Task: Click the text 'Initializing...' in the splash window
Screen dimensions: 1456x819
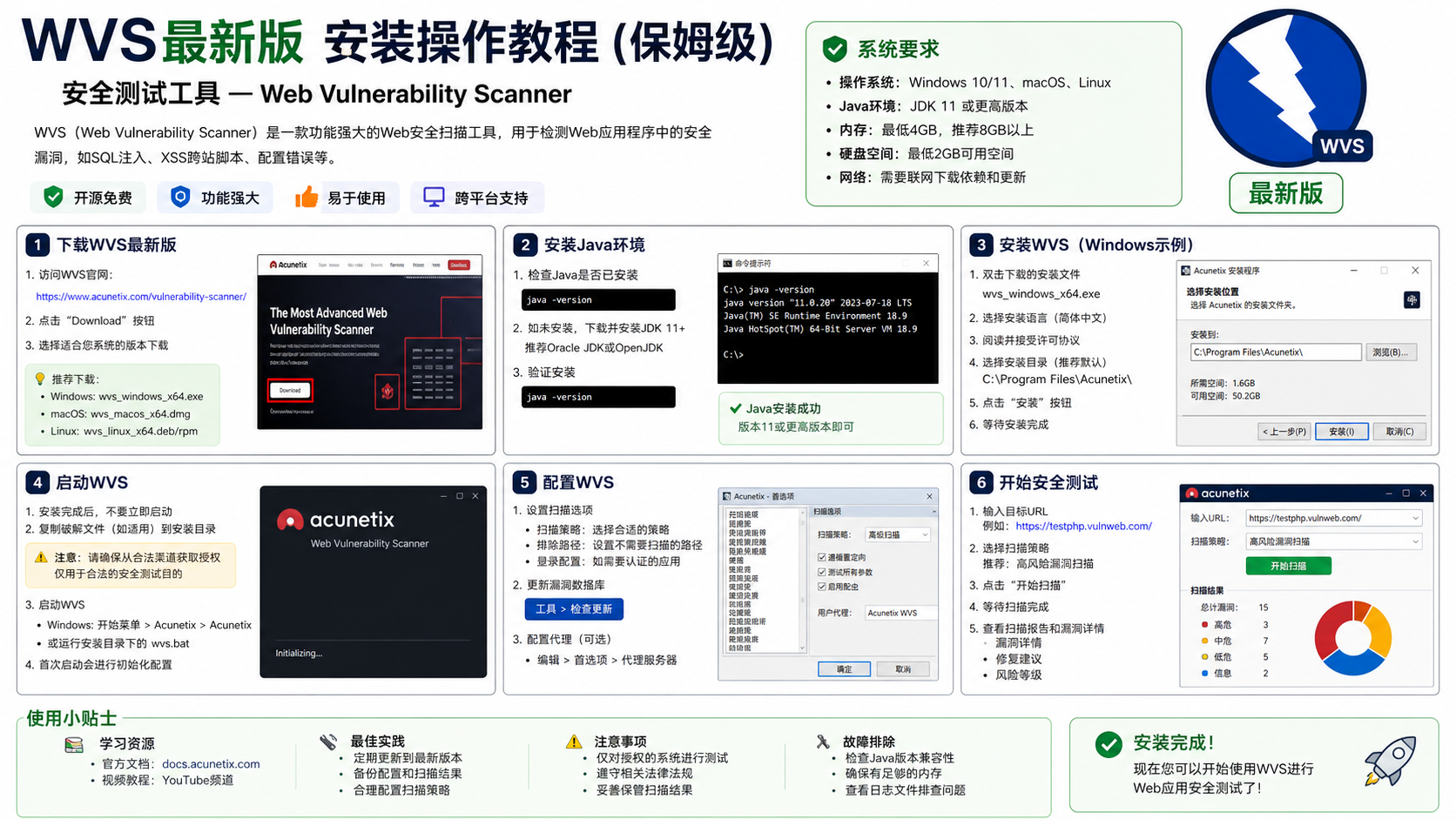Action: 299,653
